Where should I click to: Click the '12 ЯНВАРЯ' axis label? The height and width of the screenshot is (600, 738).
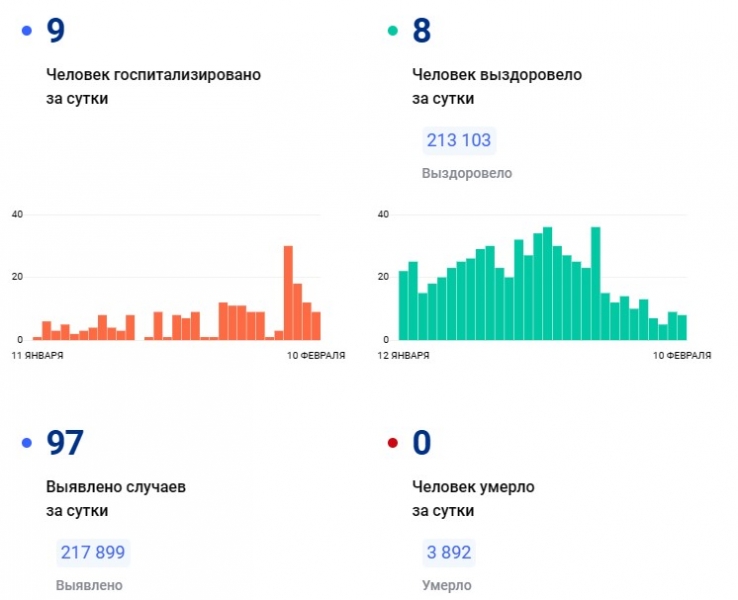click(x=405, y=356)
